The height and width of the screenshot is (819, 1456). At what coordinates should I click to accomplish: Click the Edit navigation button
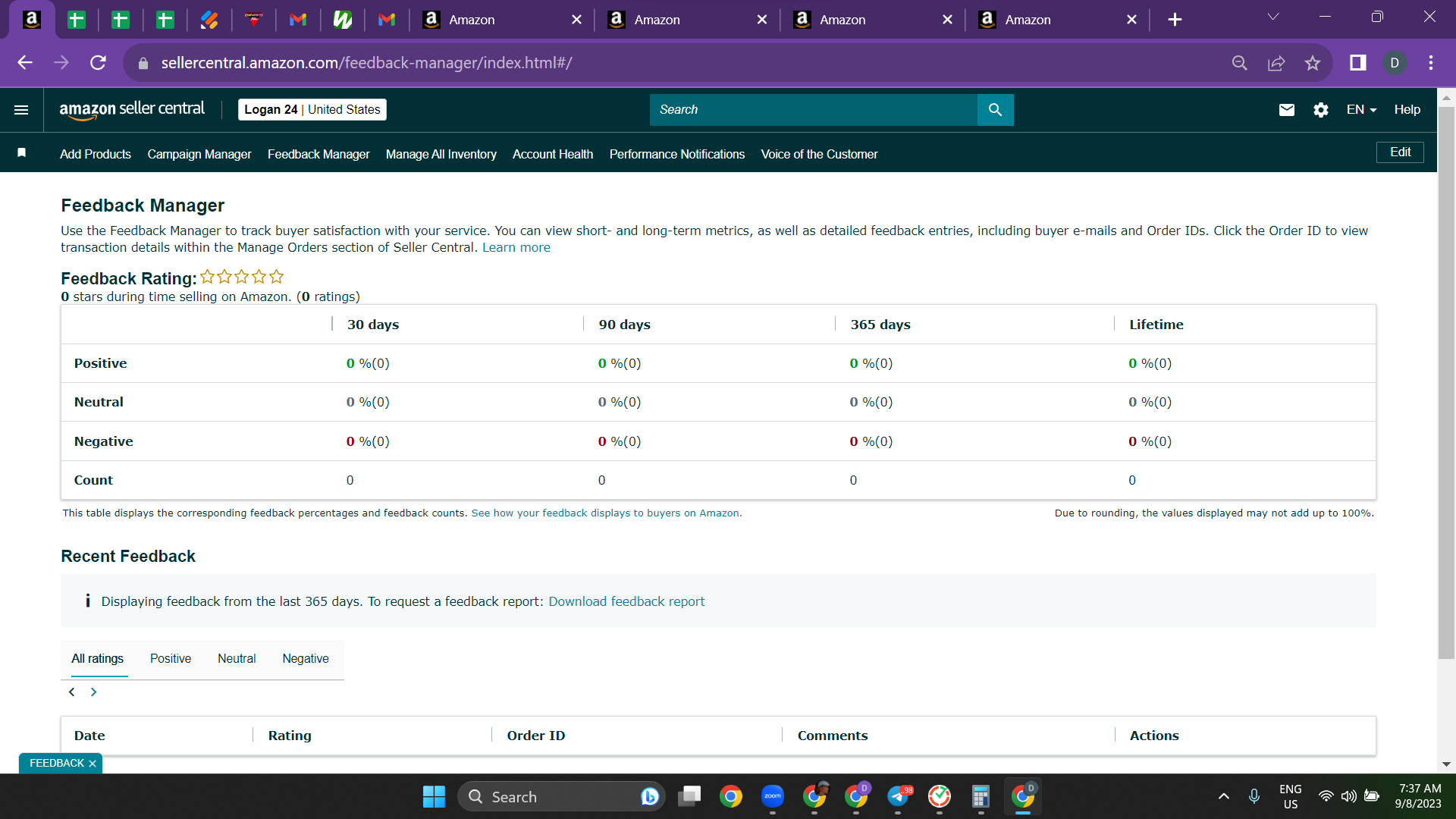tap(1400, 152)
